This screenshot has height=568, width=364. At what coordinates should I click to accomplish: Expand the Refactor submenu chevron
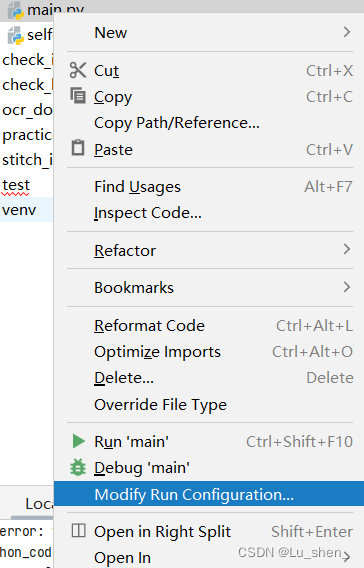point(347,249)
